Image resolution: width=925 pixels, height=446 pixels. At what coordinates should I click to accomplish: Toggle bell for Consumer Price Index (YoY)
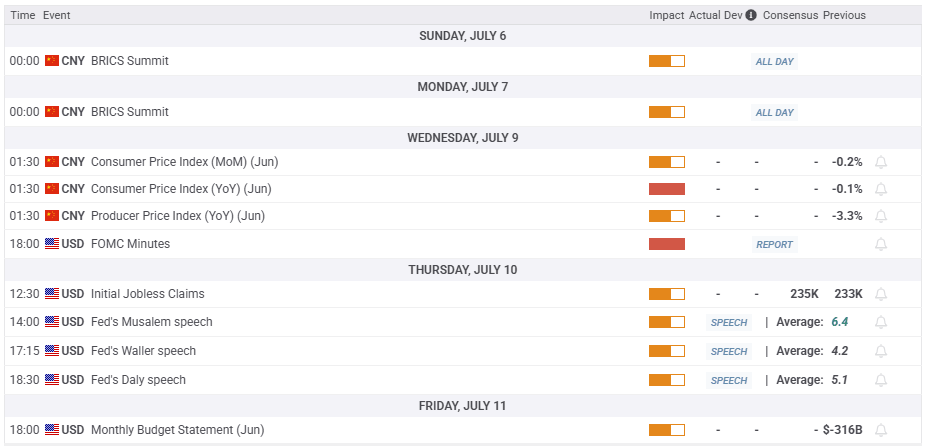tap(881, 189)
